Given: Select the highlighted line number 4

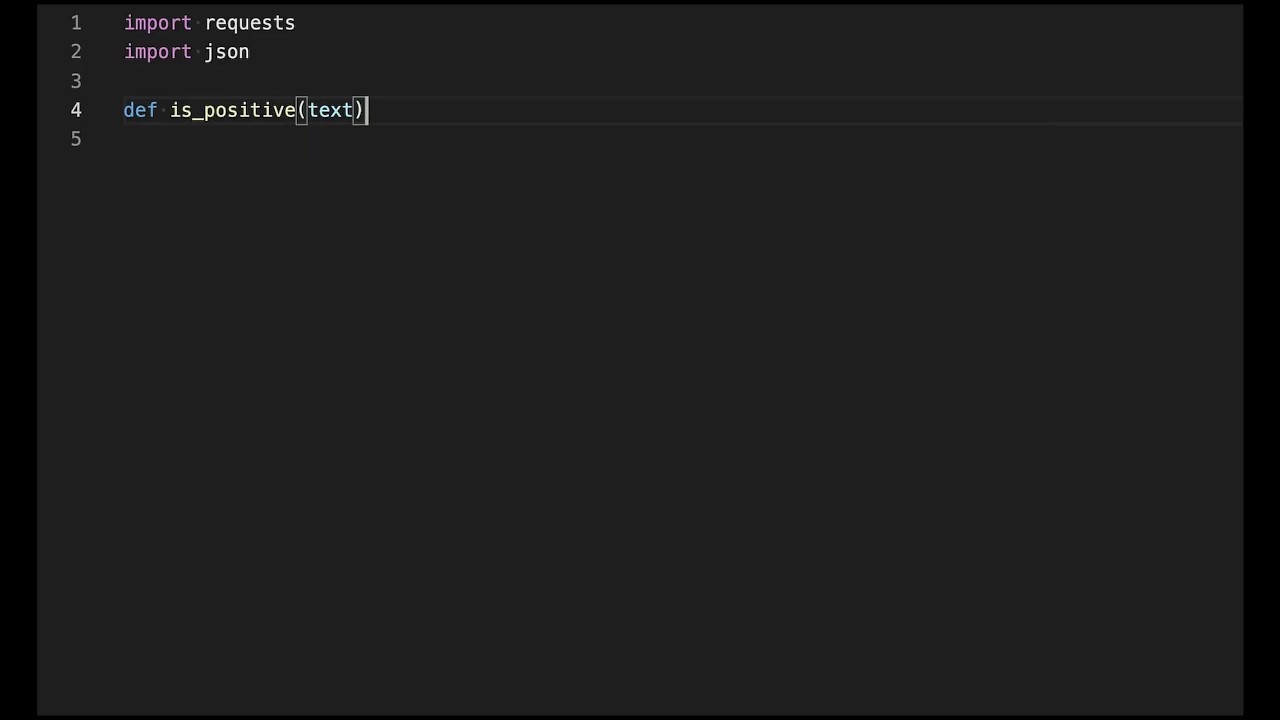Looking at the screenshot, I should [x=76, y=110].
